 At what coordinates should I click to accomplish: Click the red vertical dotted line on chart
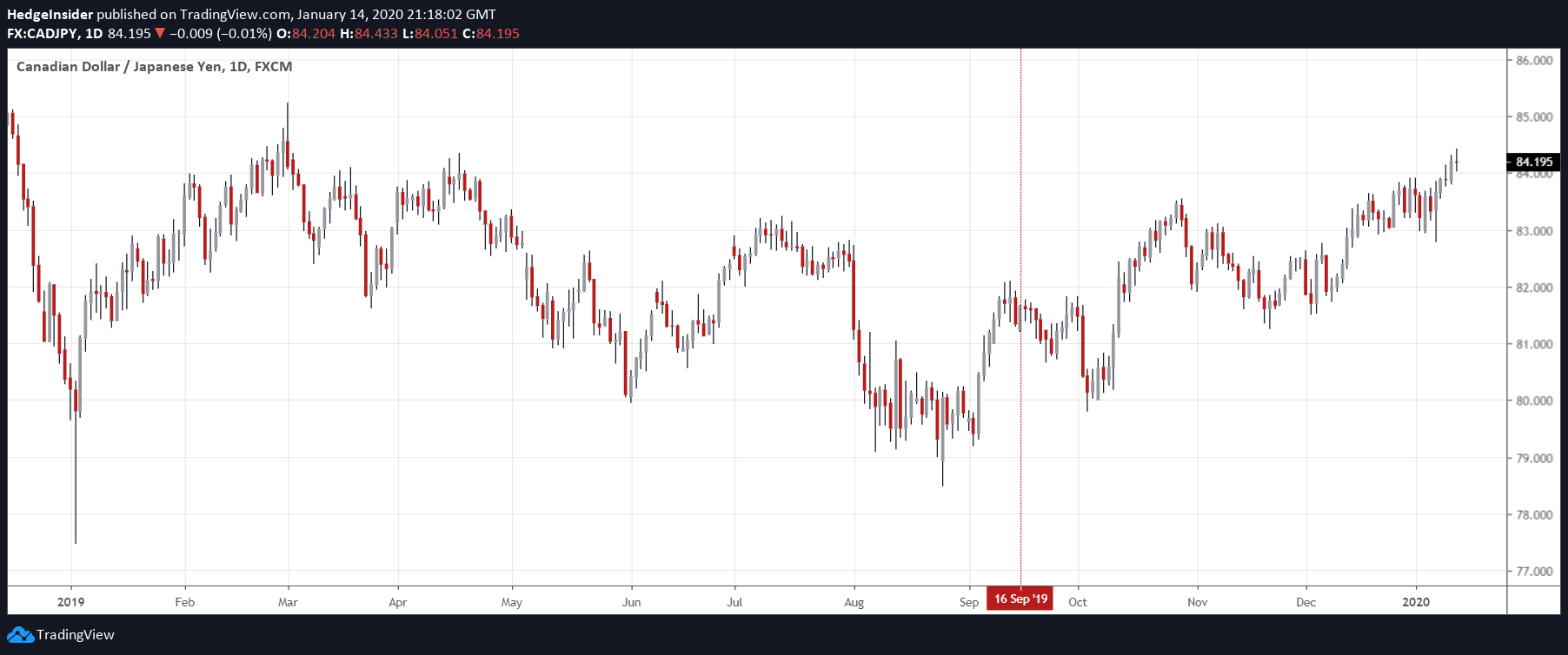click(x=1020, y=317)
